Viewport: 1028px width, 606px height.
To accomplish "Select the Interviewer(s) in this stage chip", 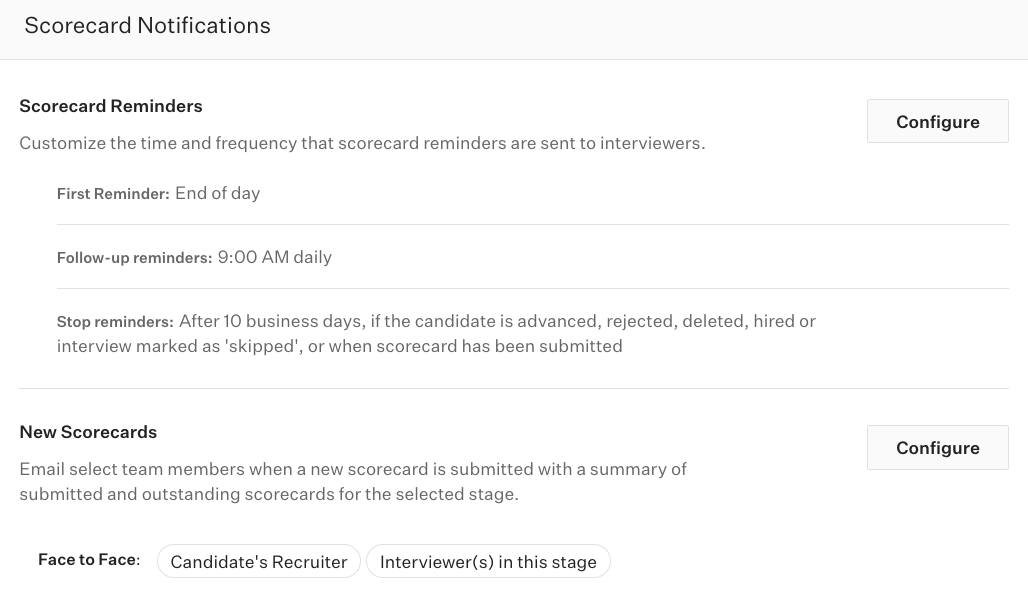I will [488, 562].
